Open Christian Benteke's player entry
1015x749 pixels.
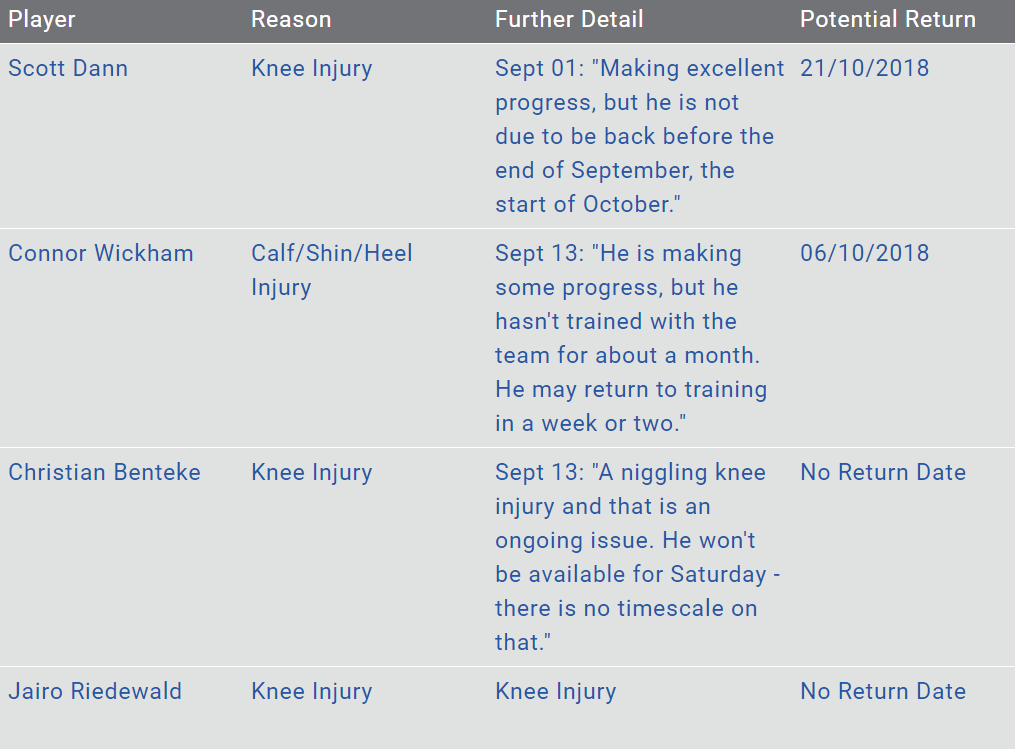pyautogui.click(x=104, y=472)
